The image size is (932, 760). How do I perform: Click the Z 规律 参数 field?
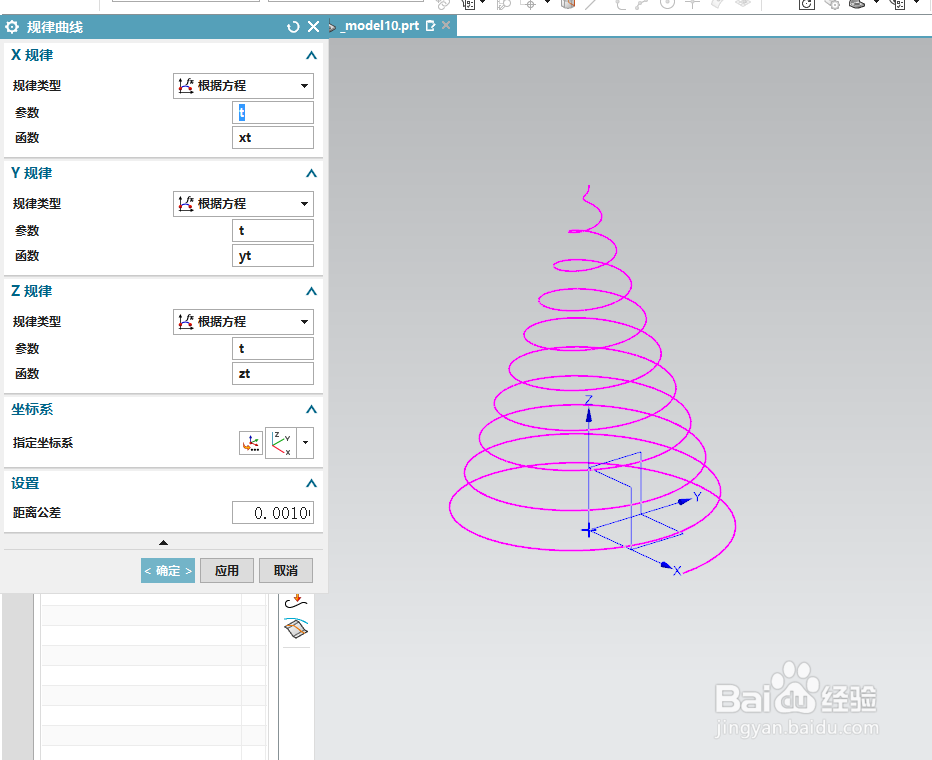[272, 348]
